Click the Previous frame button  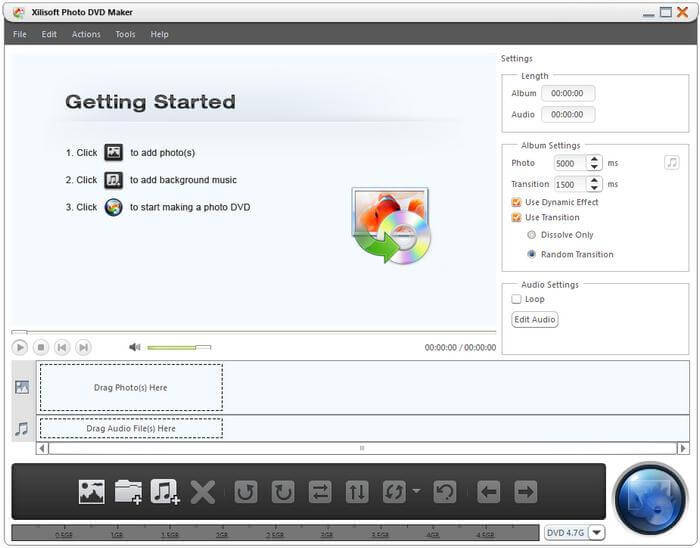(62, 347)
